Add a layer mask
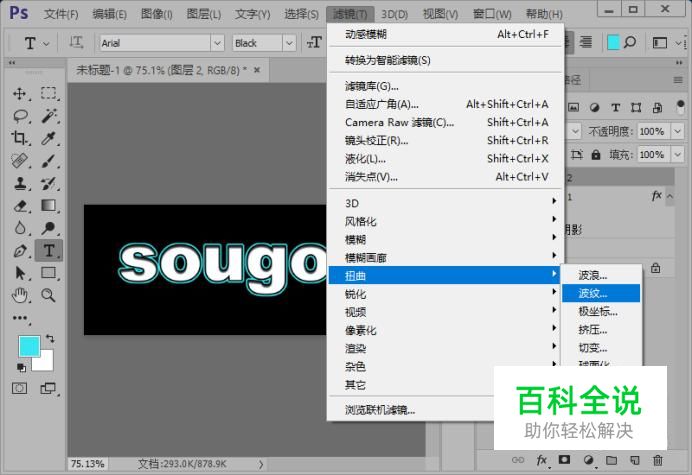The width and height of the screenshot is (692, 475). pyautogui.click(x=564, y=460)
